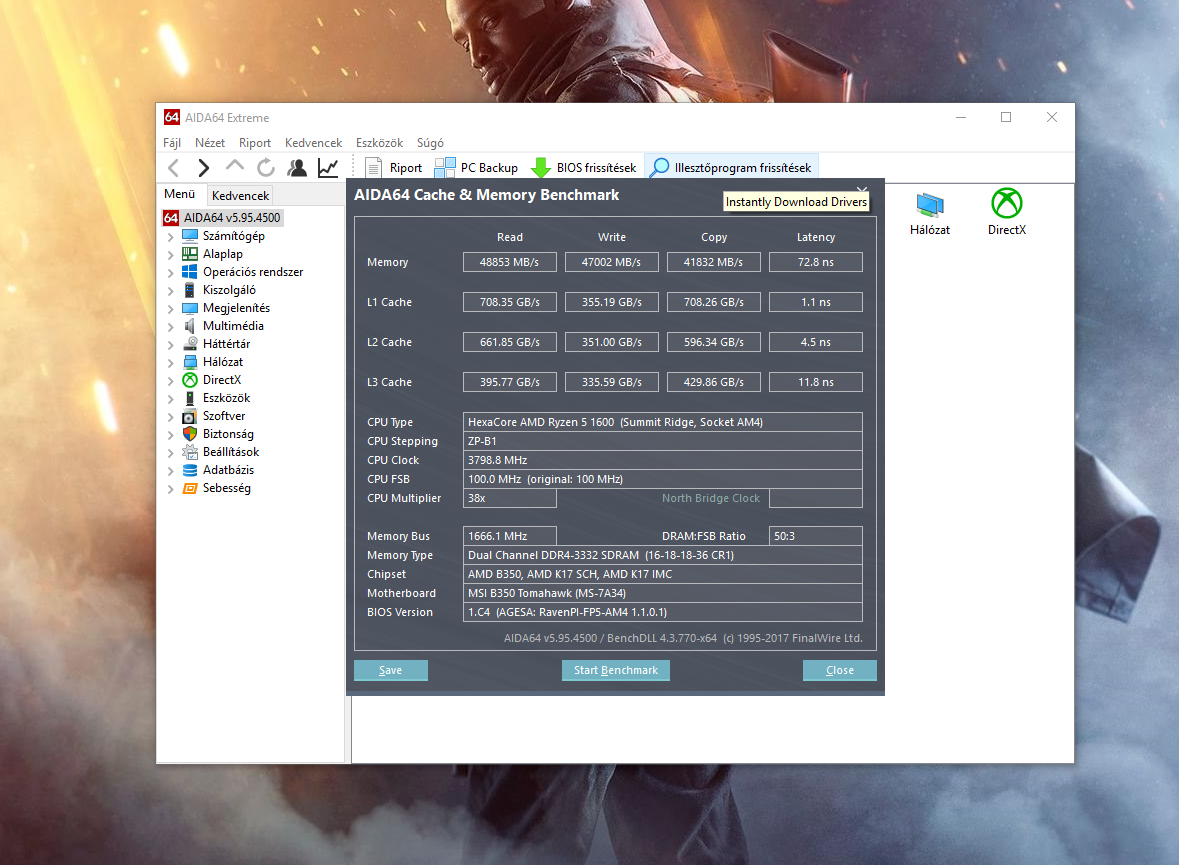Screen dimensions: 1179x865
Task: Select the Hálózat tree item icon
Action: point(190,362)
